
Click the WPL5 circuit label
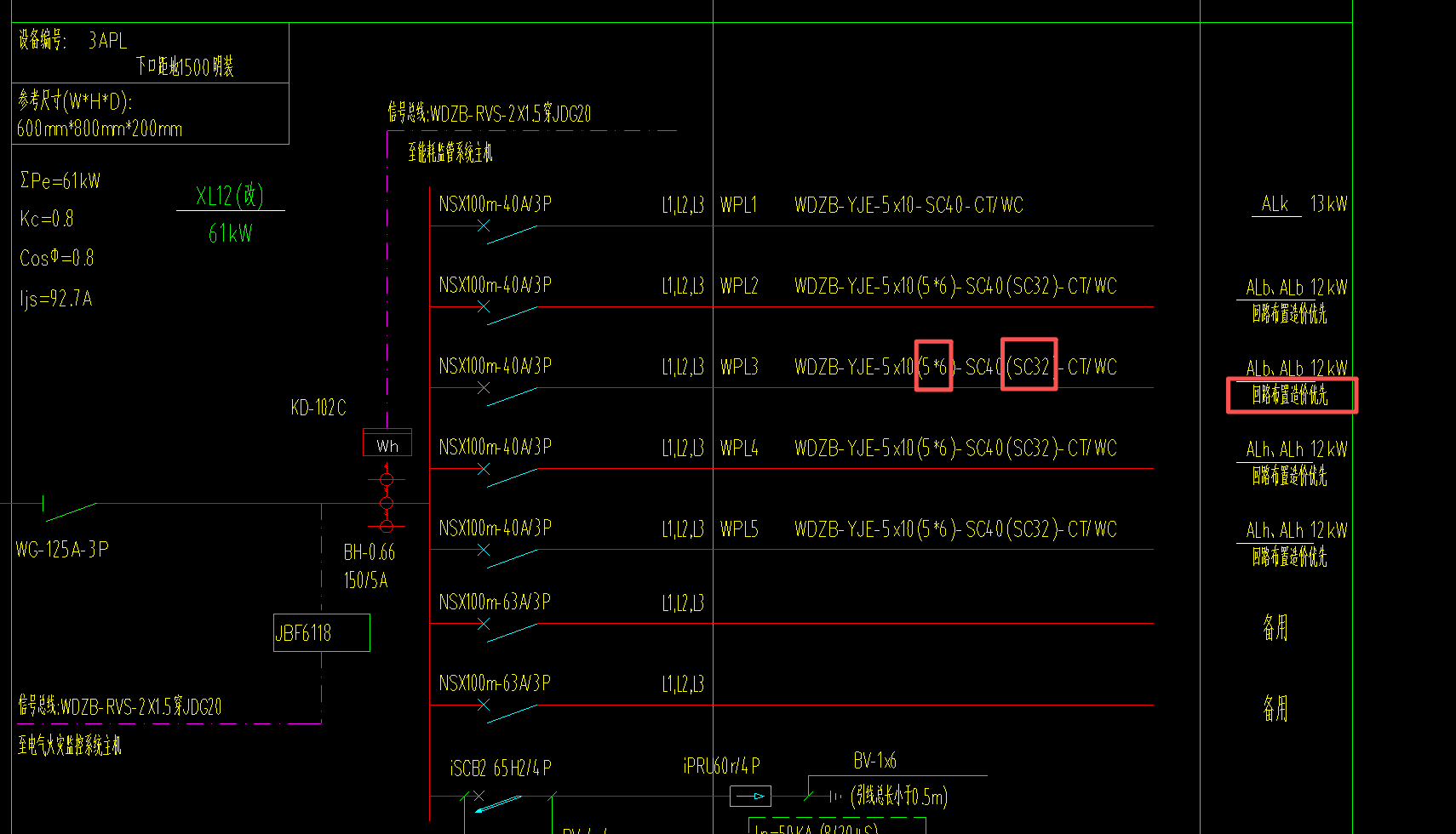739,529
